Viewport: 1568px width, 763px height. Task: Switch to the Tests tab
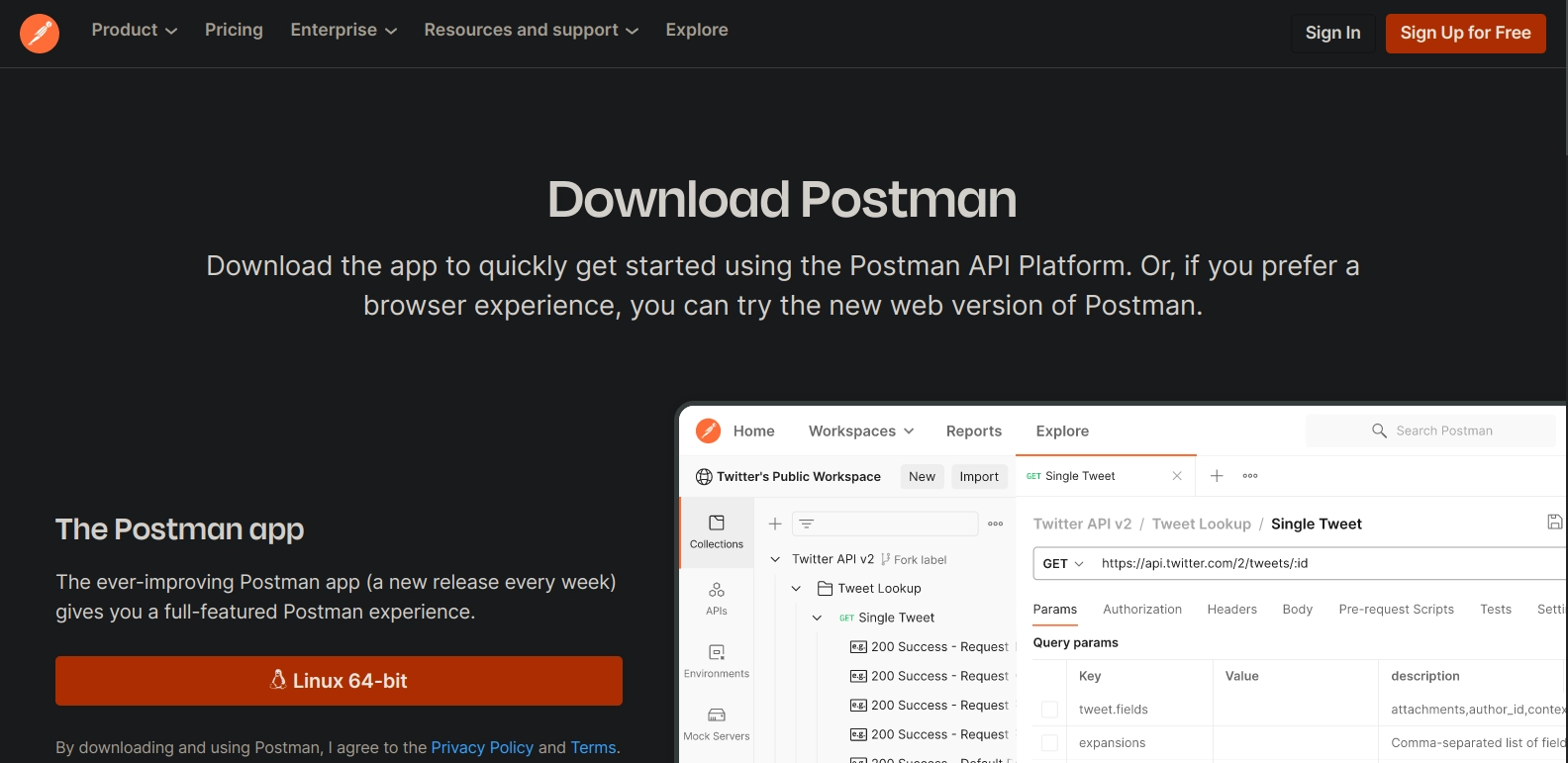tap(1496, 610)
